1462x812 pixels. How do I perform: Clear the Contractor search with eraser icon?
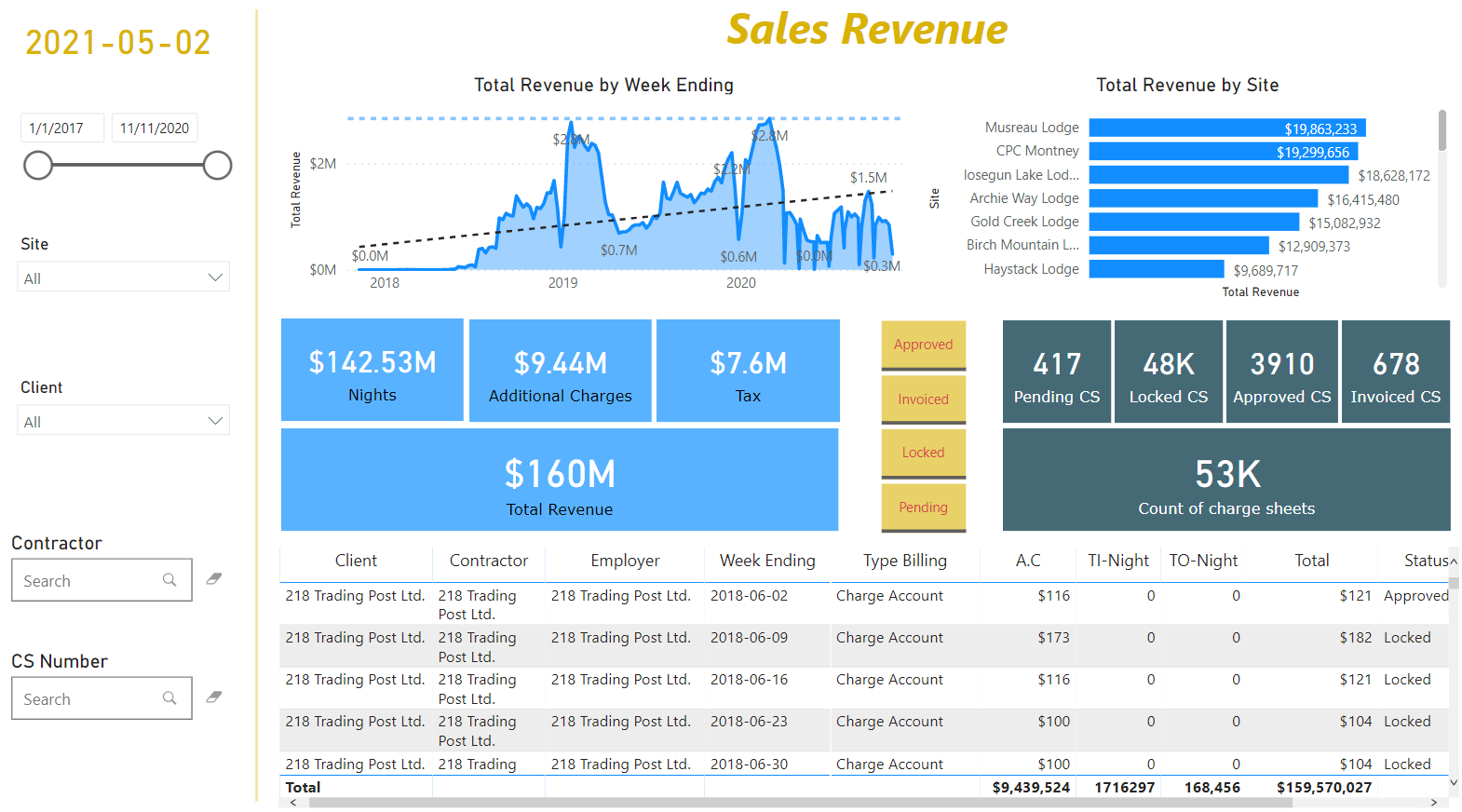[x=213, y=579]
